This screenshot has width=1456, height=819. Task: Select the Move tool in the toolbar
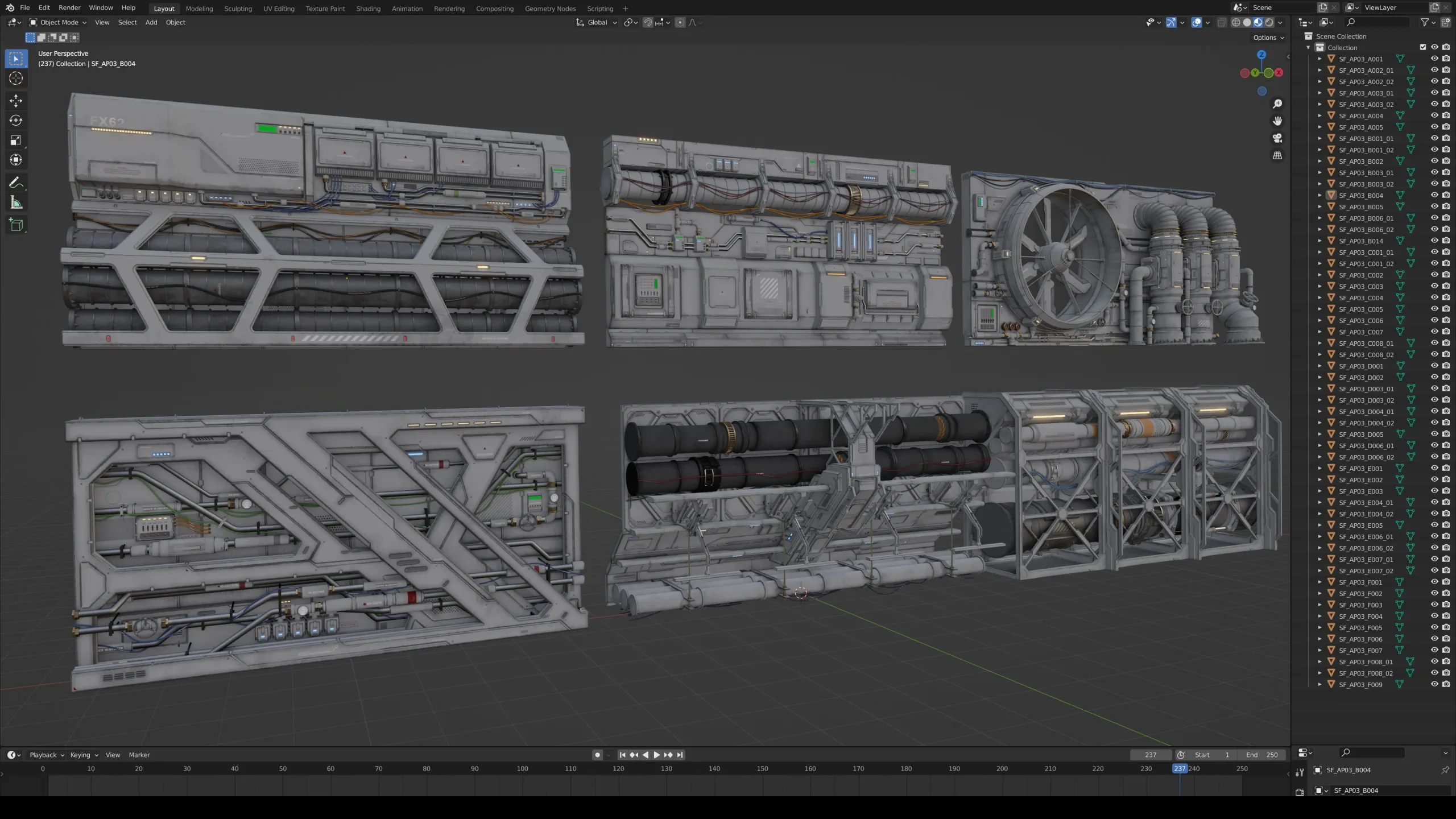coord(16,101)
